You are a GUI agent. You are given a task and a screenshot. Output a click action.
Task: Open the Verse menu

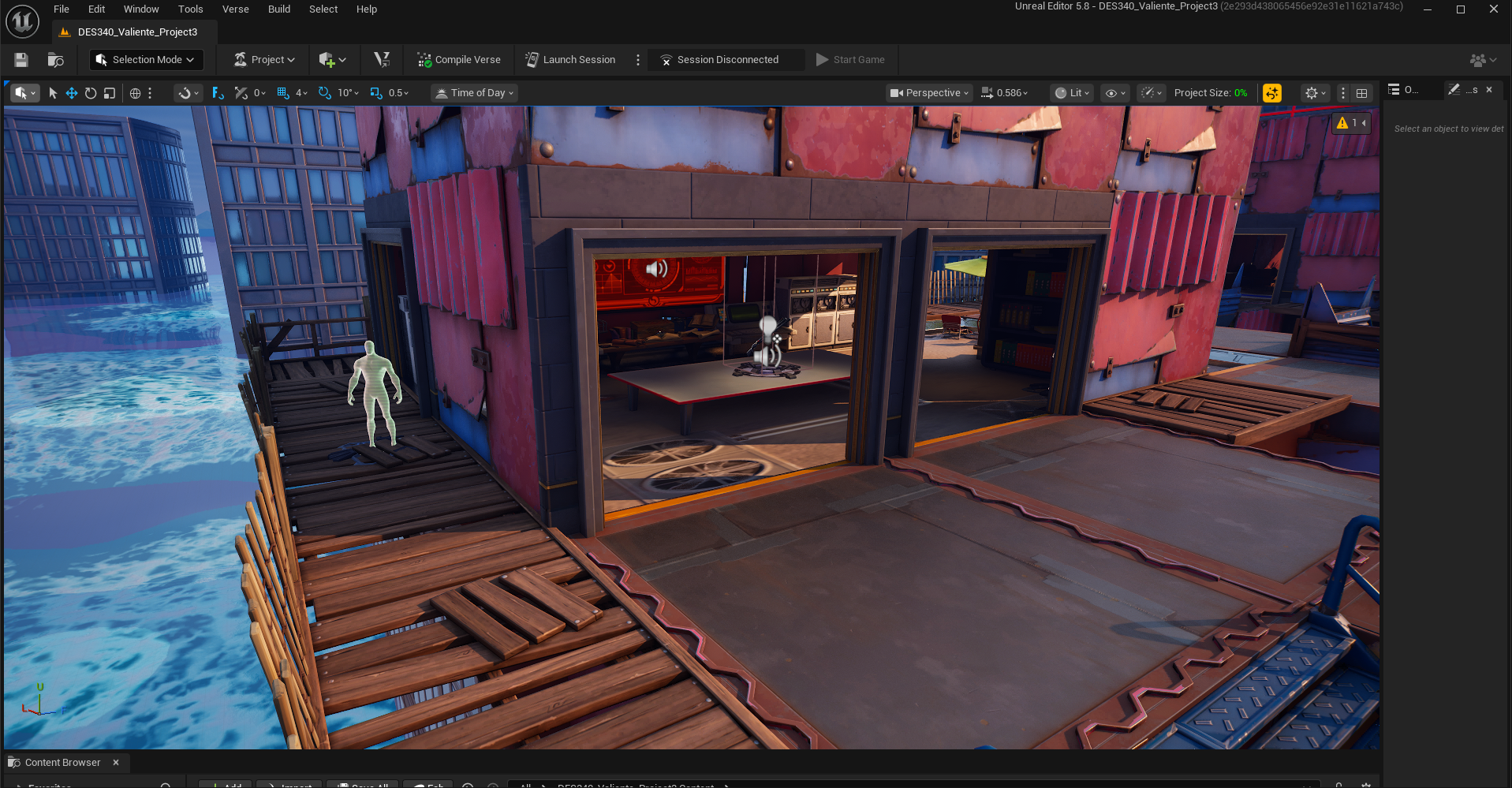pos(236,9)
